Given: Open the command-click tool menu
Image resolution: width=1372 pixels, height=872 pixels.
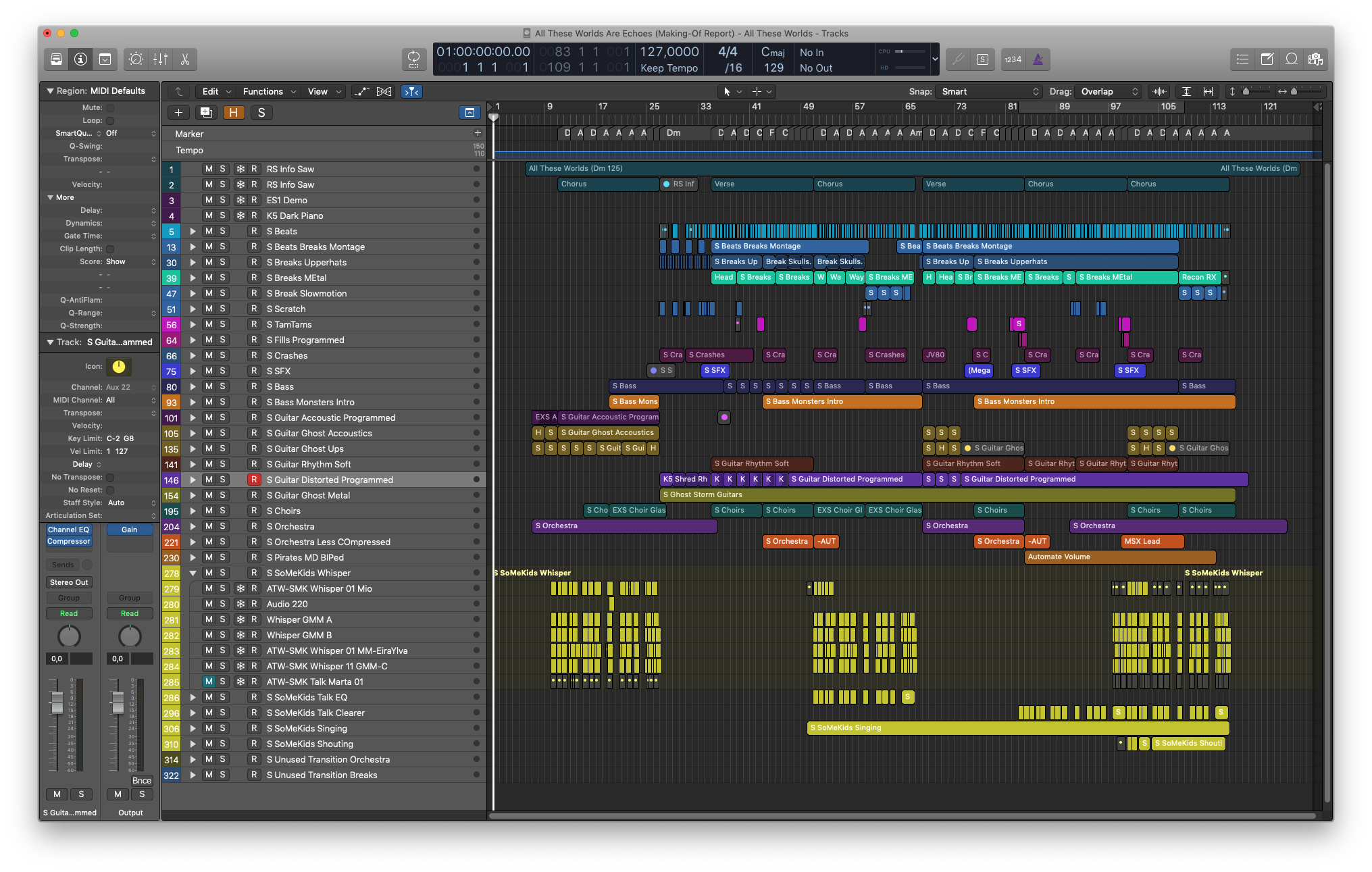Looking at the screenshot, I should click(x=761, y=92).
